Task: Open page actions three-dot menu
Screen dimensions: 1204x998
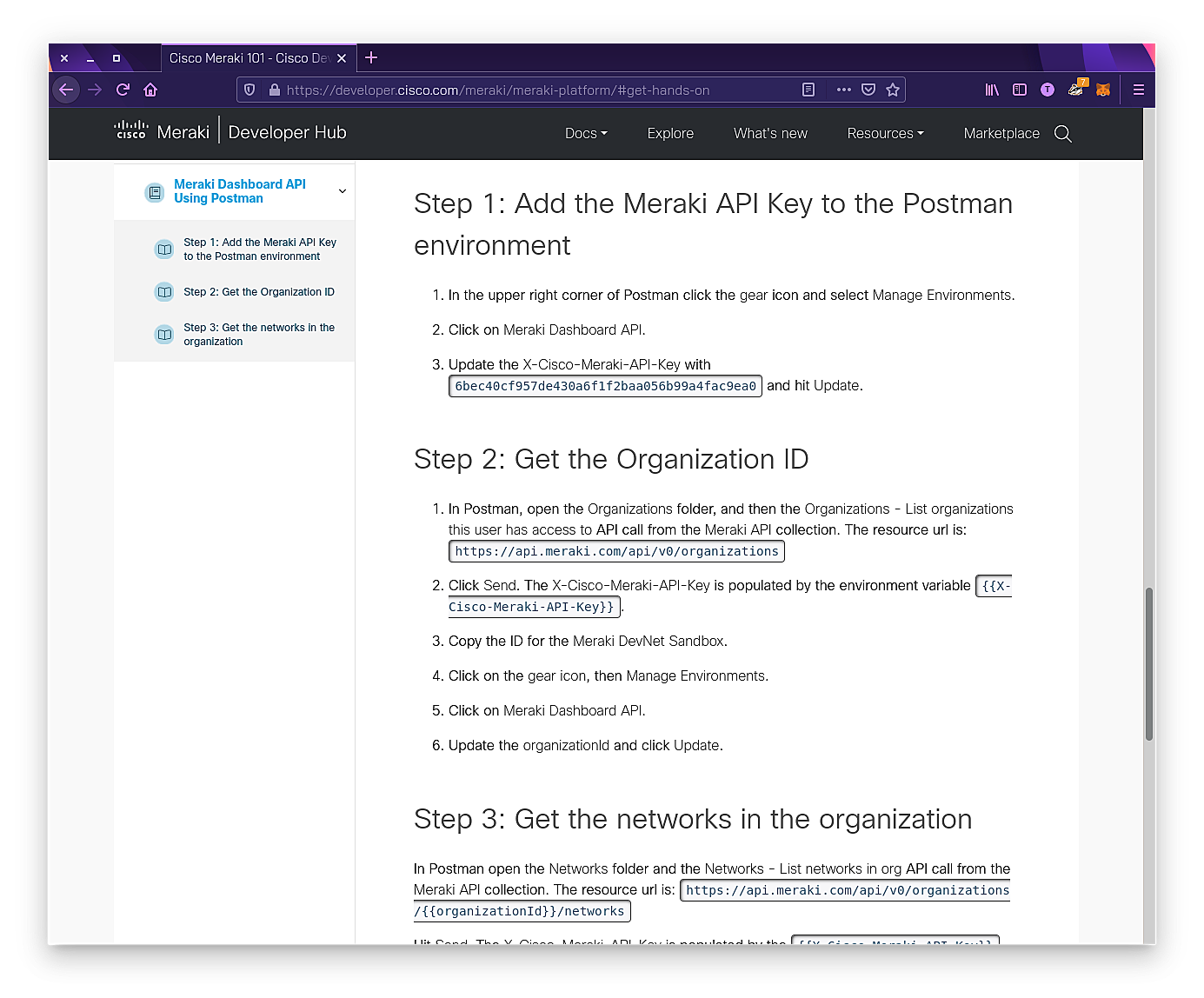Action: point(843,90)
